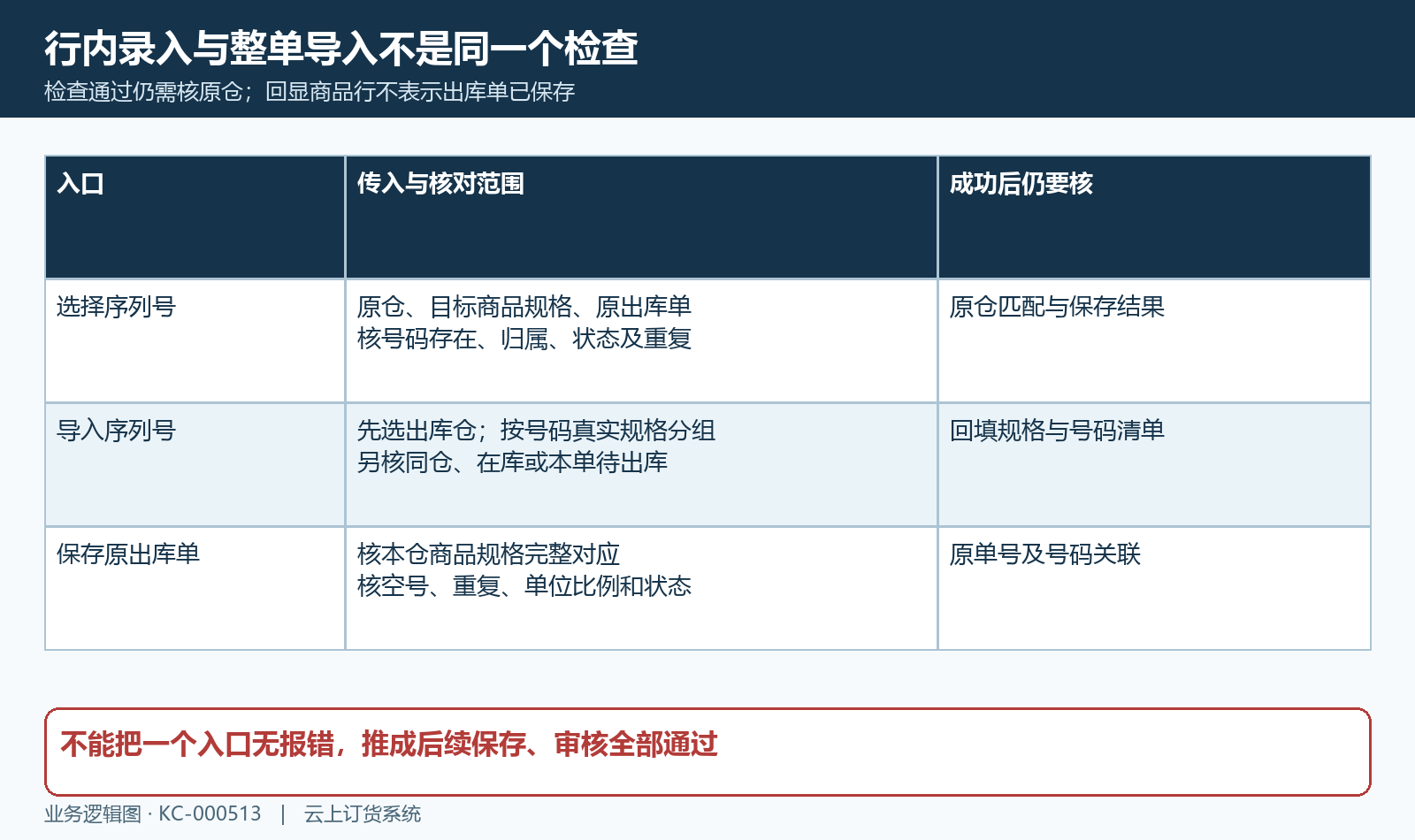
Task: Click the cell 原单号及号码关联
Action: (x=1044, y=554)
